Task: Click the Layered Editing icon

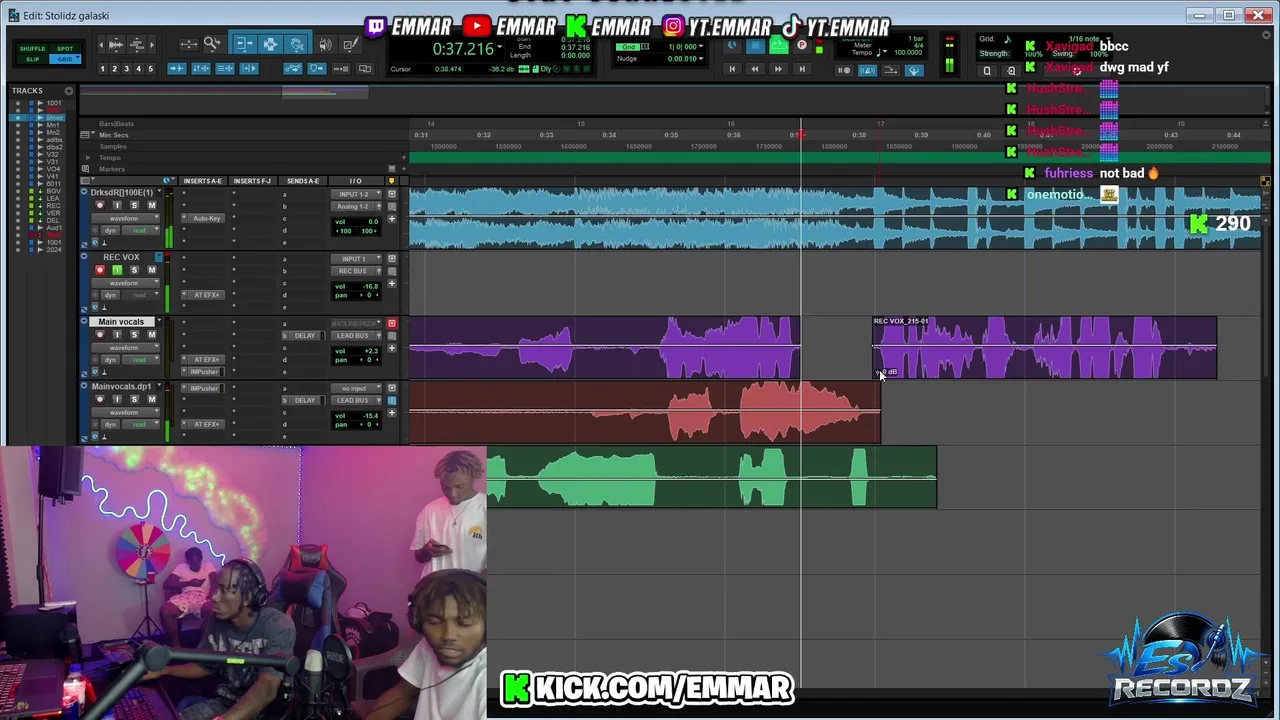Action: 365,69
